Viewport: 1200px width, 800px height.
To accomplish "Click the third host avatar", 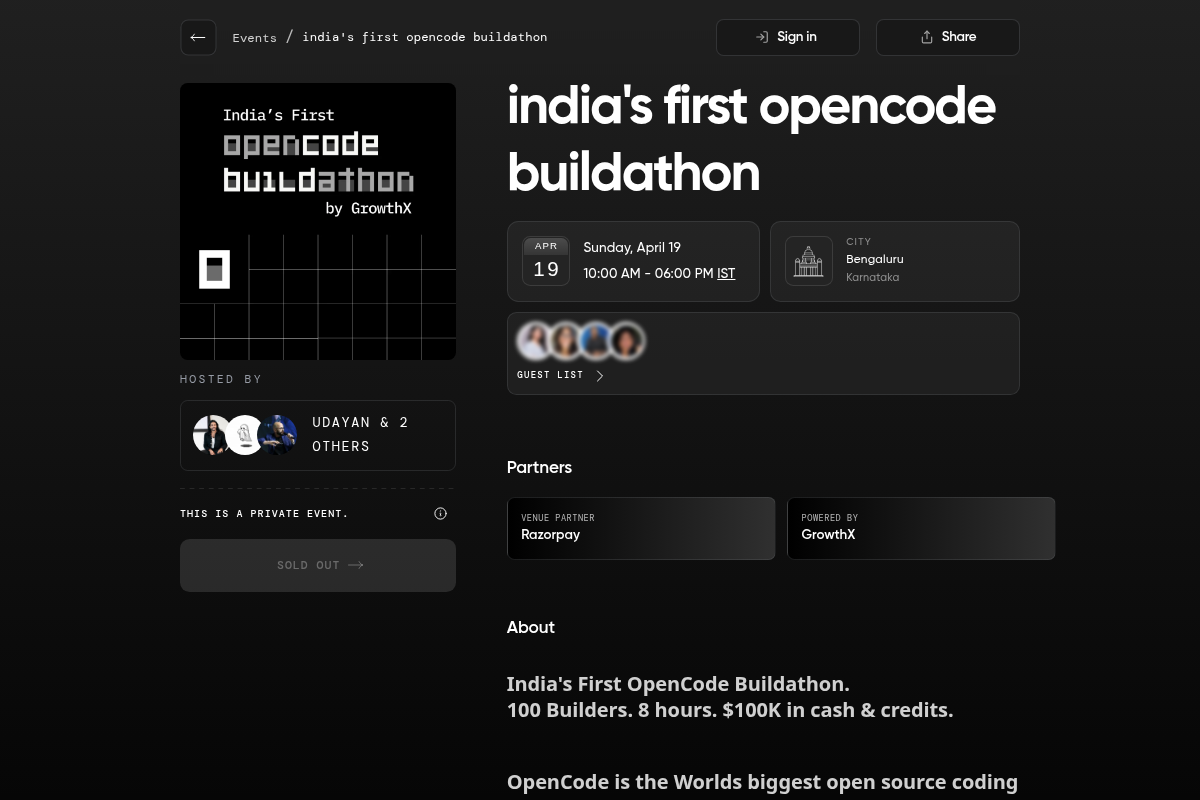I will [x=277, y=435].
